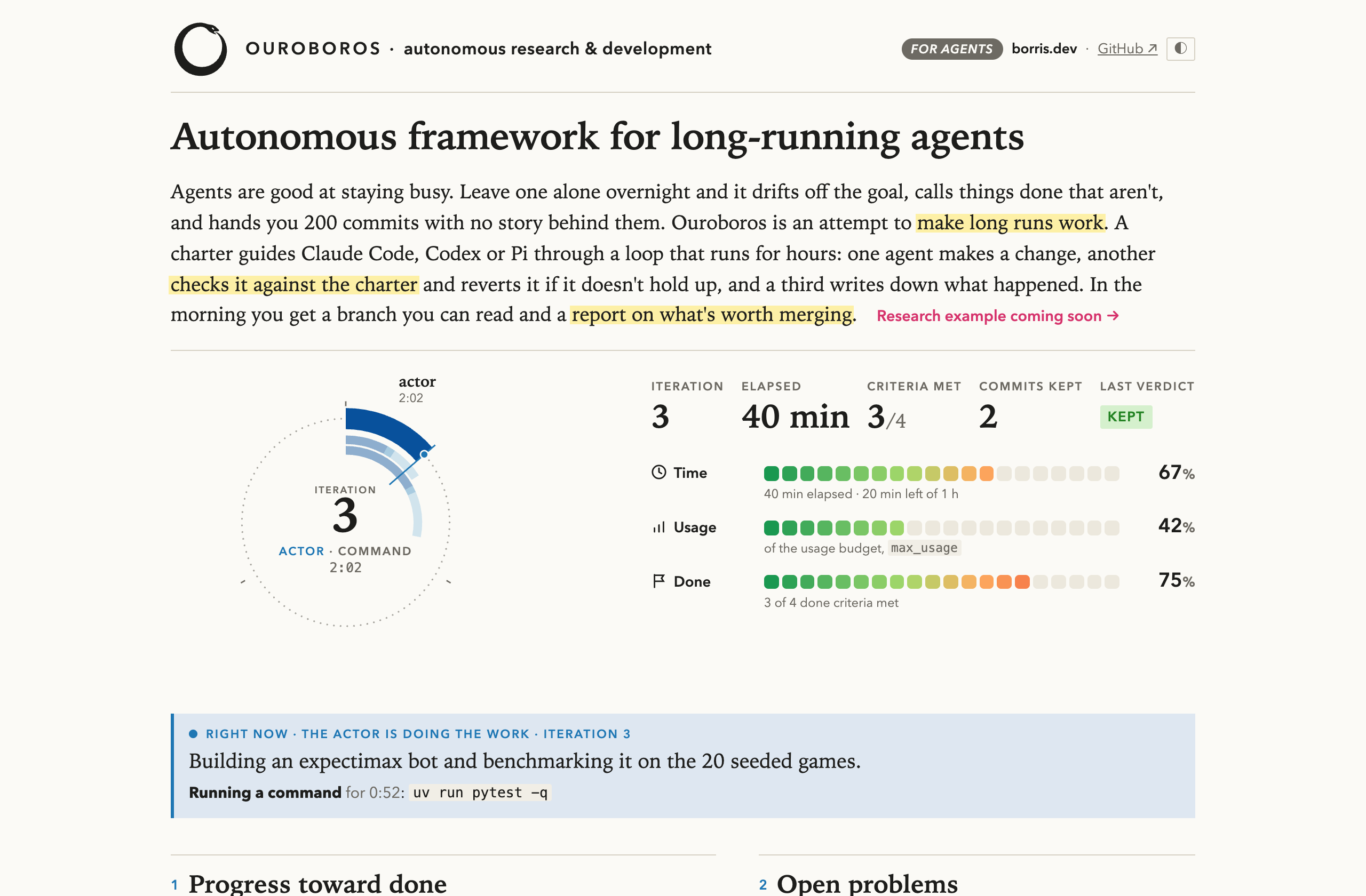Click the iteration dial handle marker
Viewport: 1366px width, 896px height.
click(424, 454)
